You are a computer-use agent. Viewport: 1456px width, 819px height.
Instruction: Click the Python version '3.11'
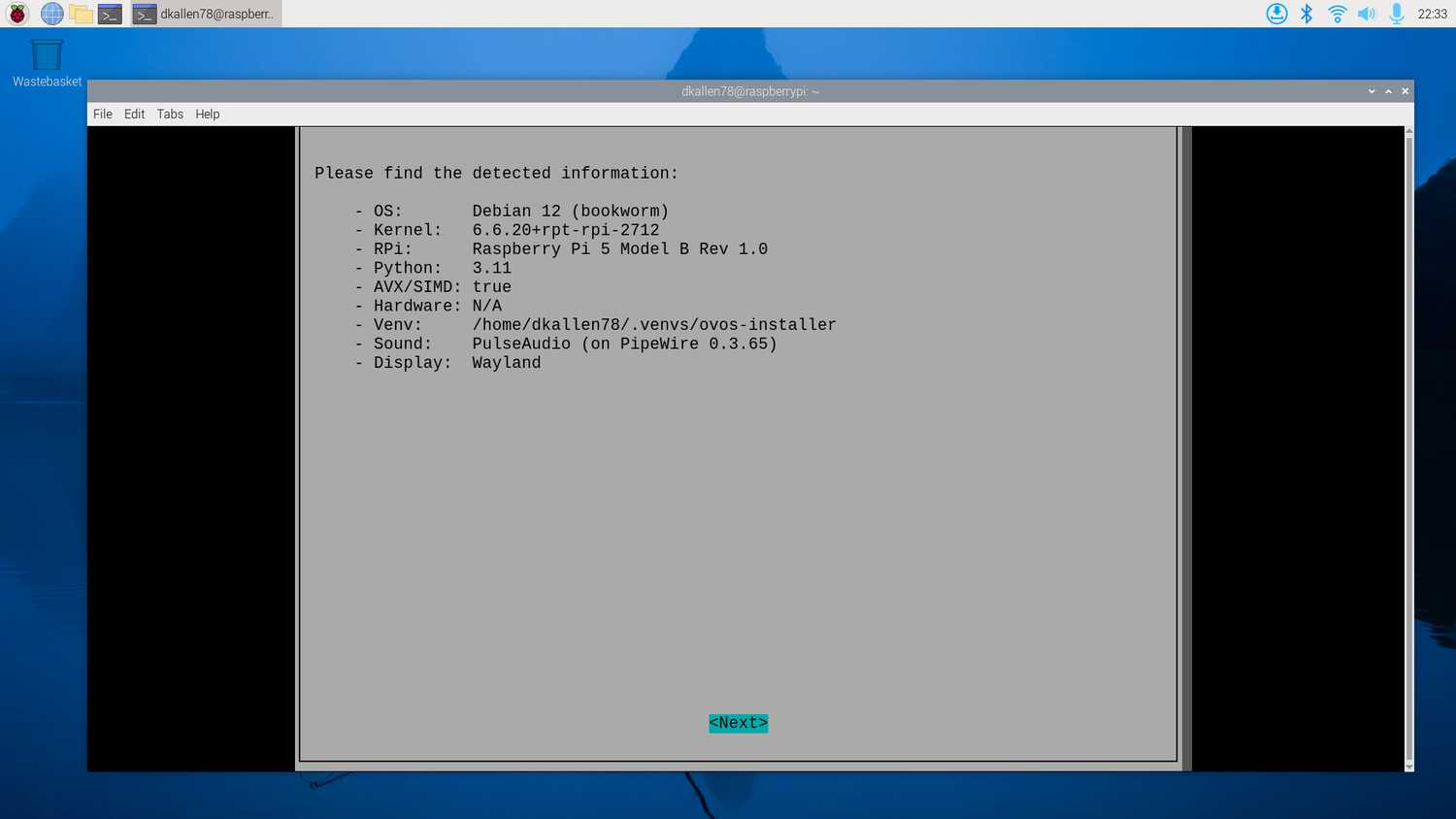[x=492, y=268]
